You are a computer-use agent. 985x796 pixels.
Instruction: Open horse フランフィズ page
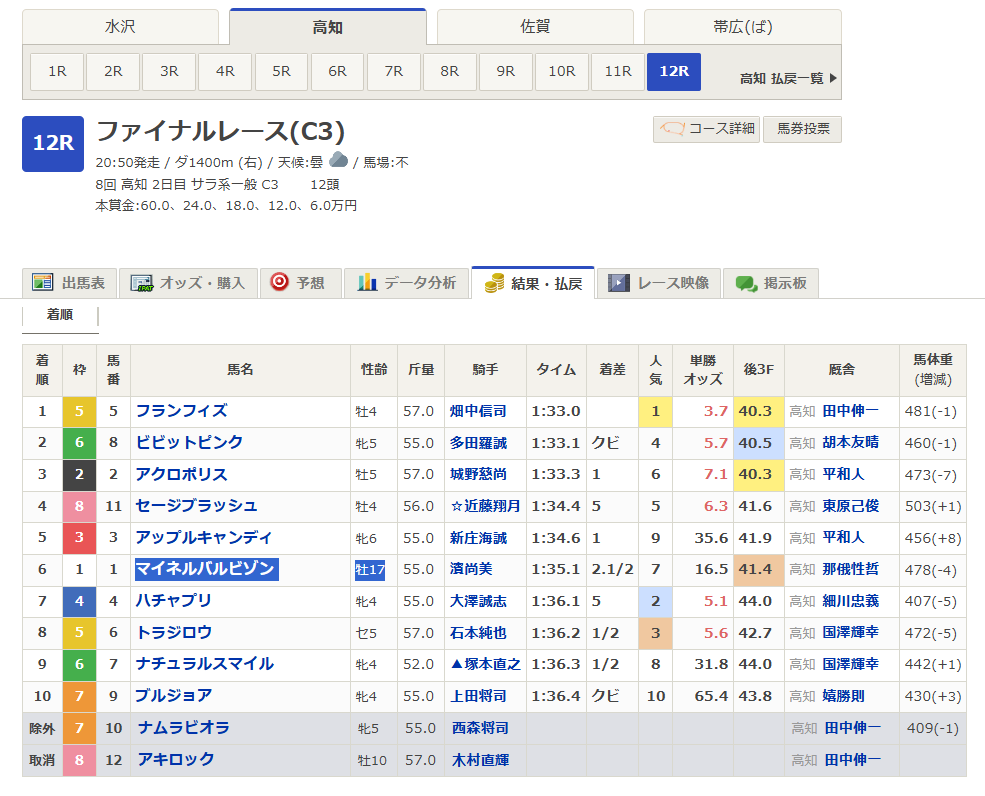(x=182, y=411)
